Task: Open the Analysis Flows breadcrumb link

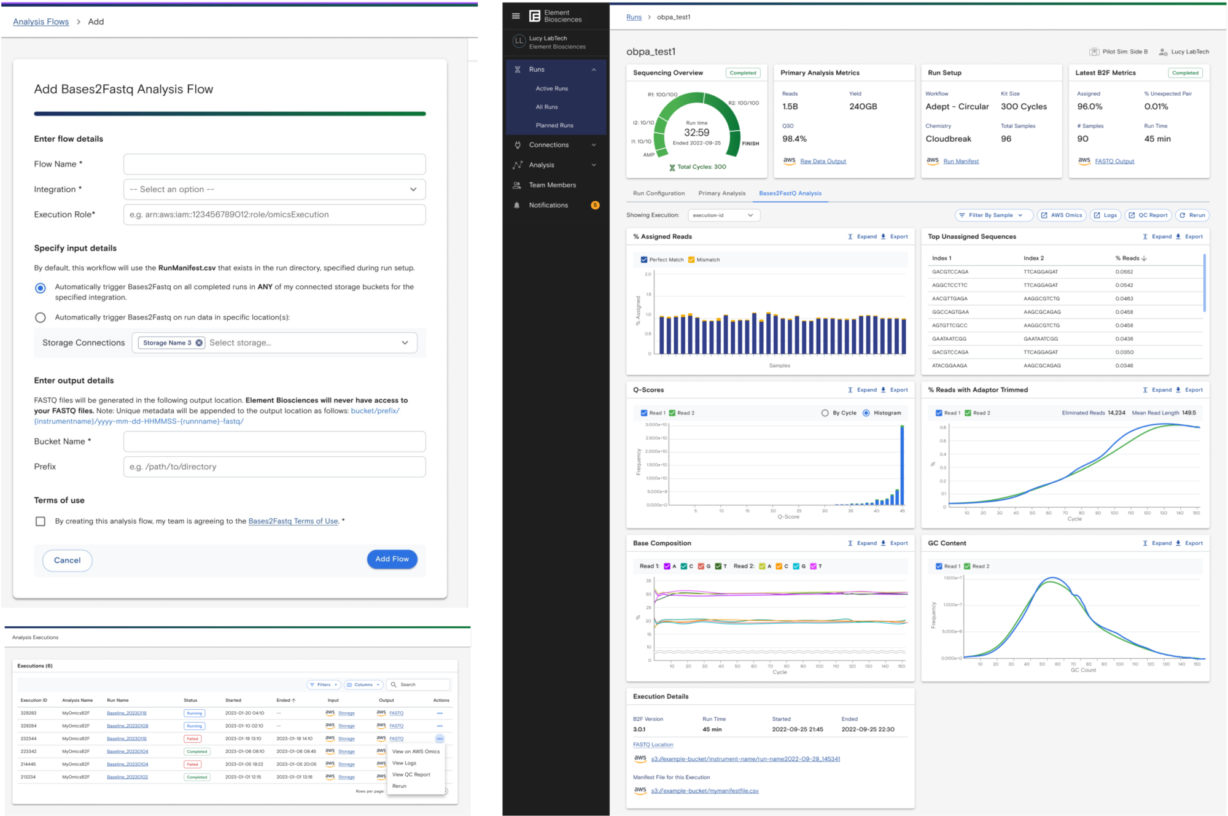Action: (x=41, y=21)
